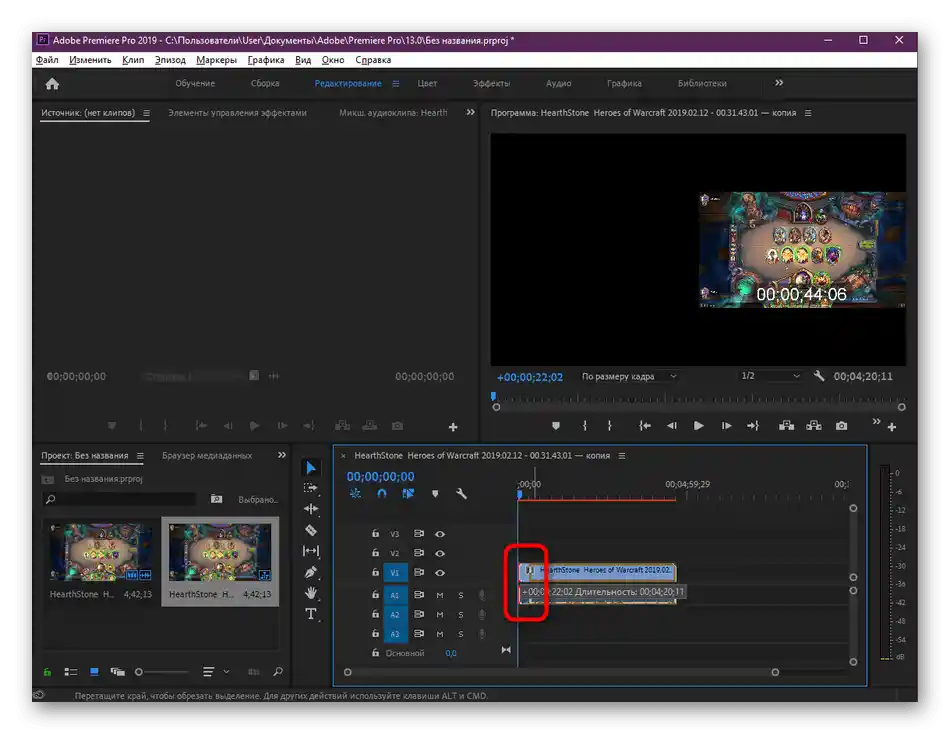The height and width of the screenshot is (734, 950).
Task: Select the Selection arrow tool
Action: pos(311,467)
